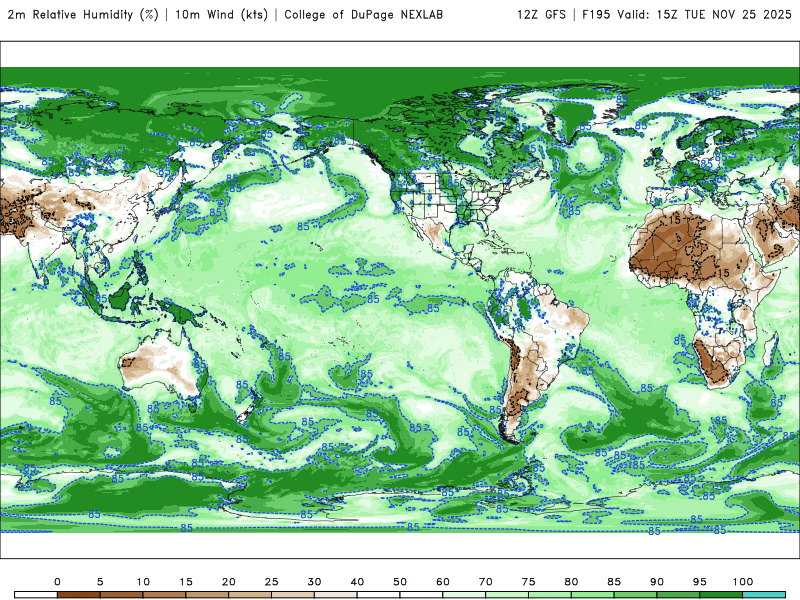The height and width of the screenshot is (600, 800).
Task: Click the '2m Relative Humidity (%)' title text
Action: 83,15
